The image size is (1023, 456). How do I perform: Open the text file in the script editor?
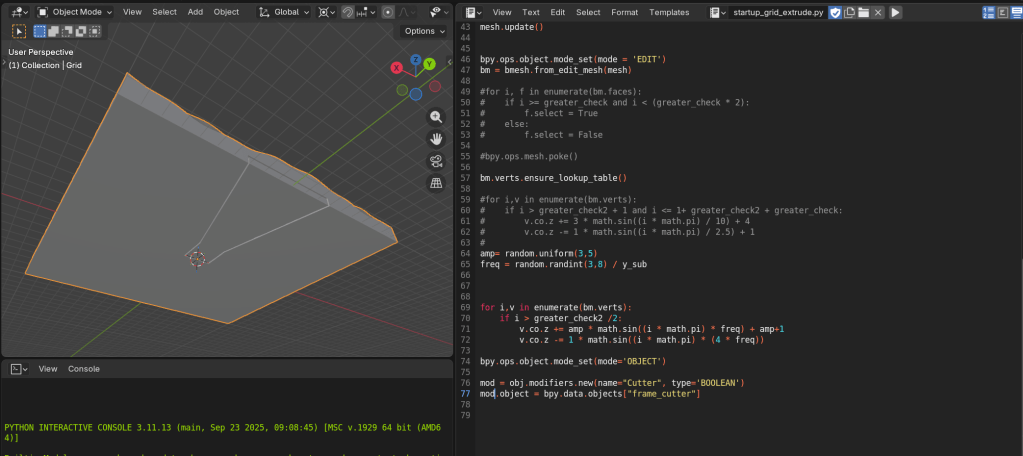(x=863, y=12)
